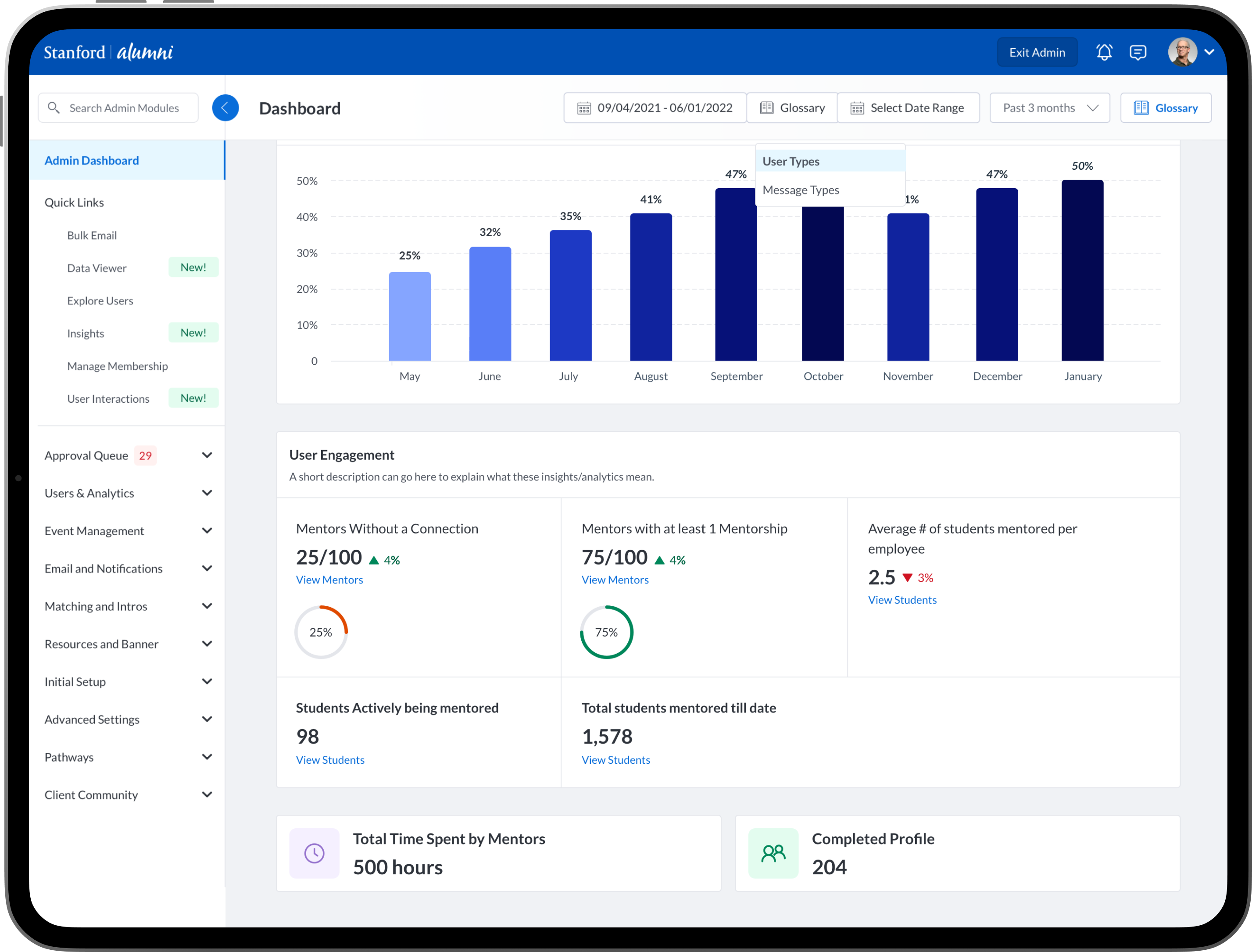This screenshot has height=952, width=1252.
Task: Click the January bar in the chart
Action: [1082, 270]
